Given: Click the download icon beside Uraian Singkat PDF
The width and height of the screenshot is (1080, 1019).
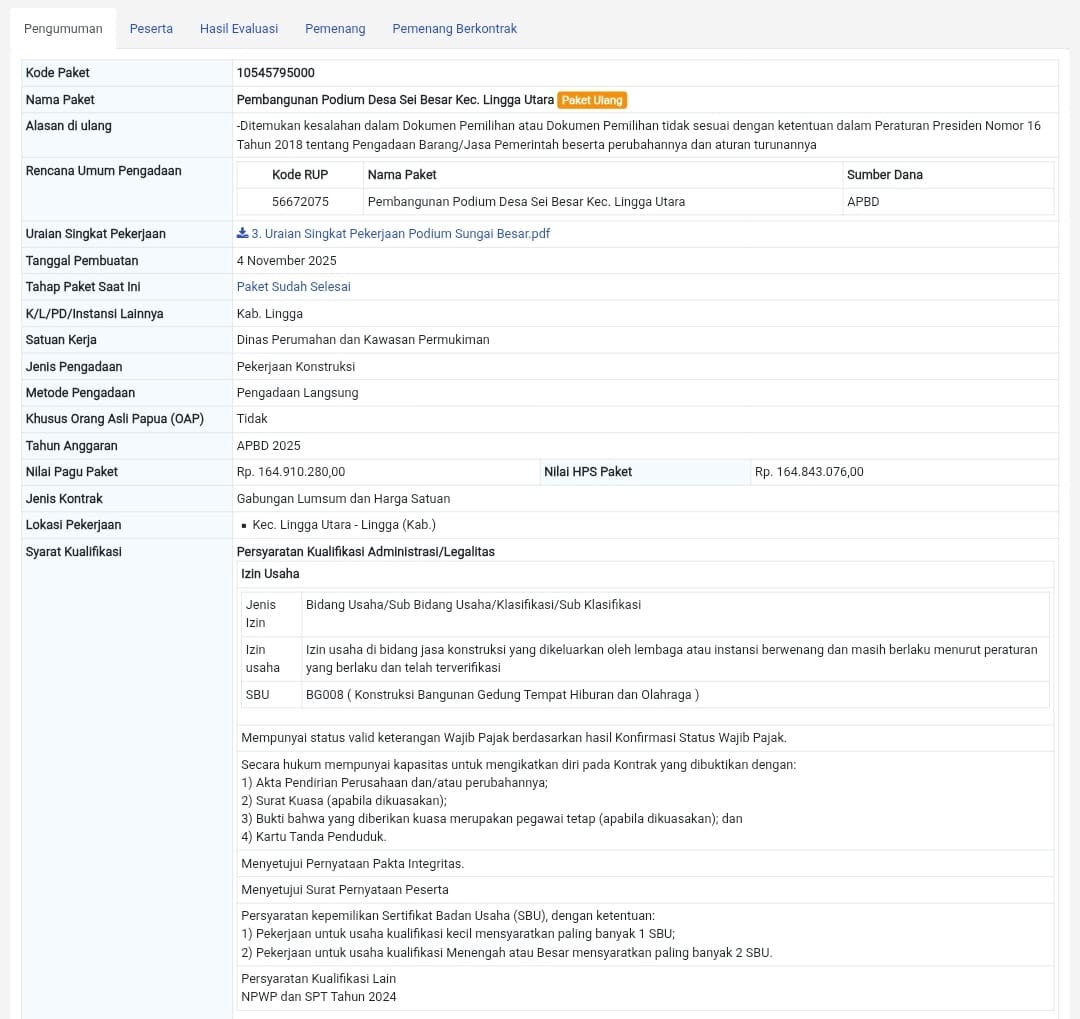Looking at the screenshot, I should [x=242, y=234].
